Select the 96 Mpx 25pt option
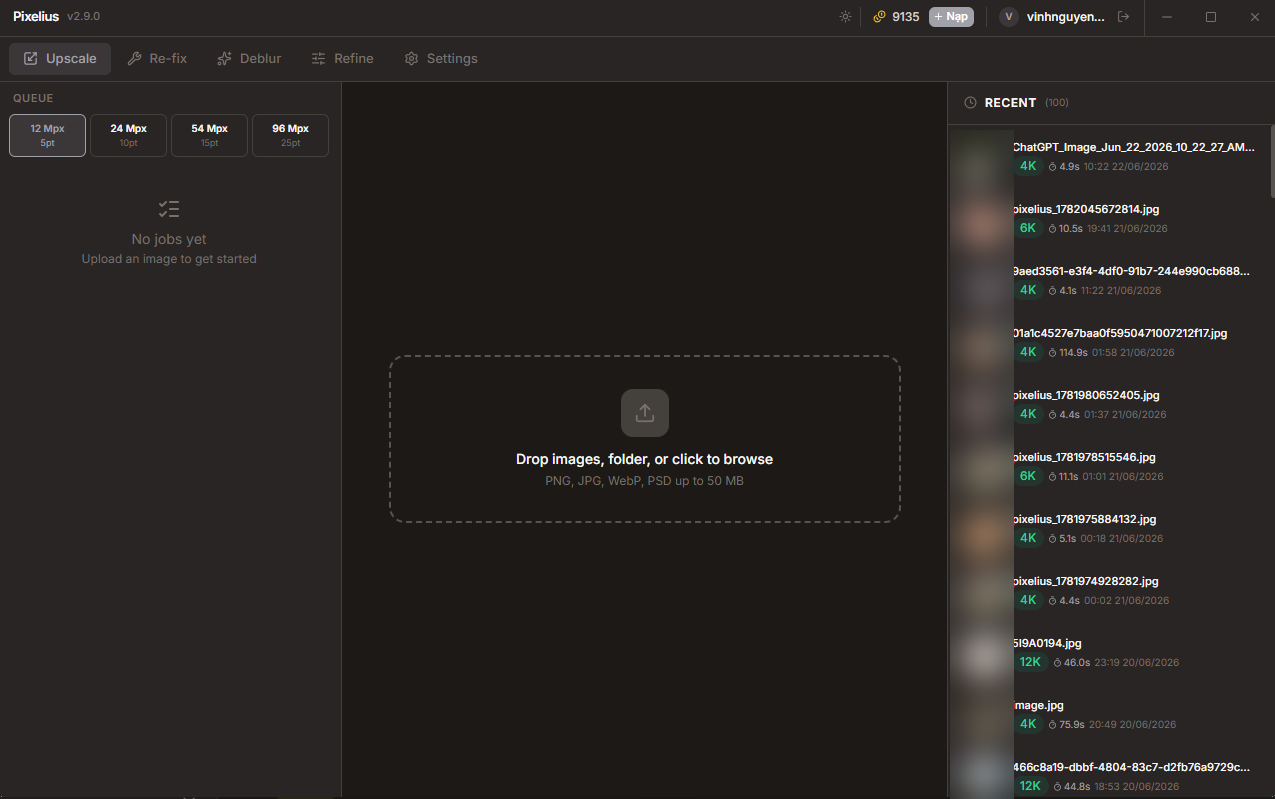Image resolution: width=1275 pixels, height=799 pixels. [290, 135]
